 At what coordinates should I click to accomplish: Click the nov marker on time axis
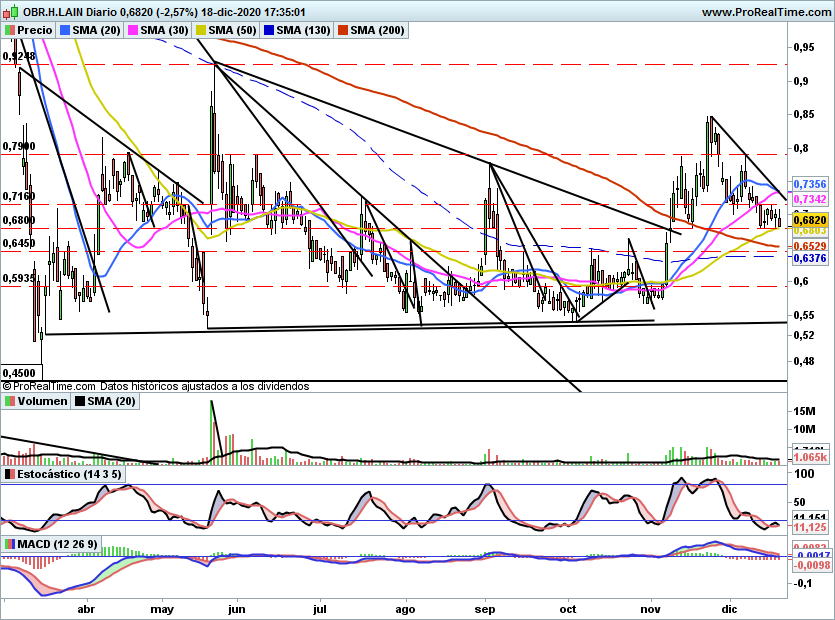(x=650, y=609)
